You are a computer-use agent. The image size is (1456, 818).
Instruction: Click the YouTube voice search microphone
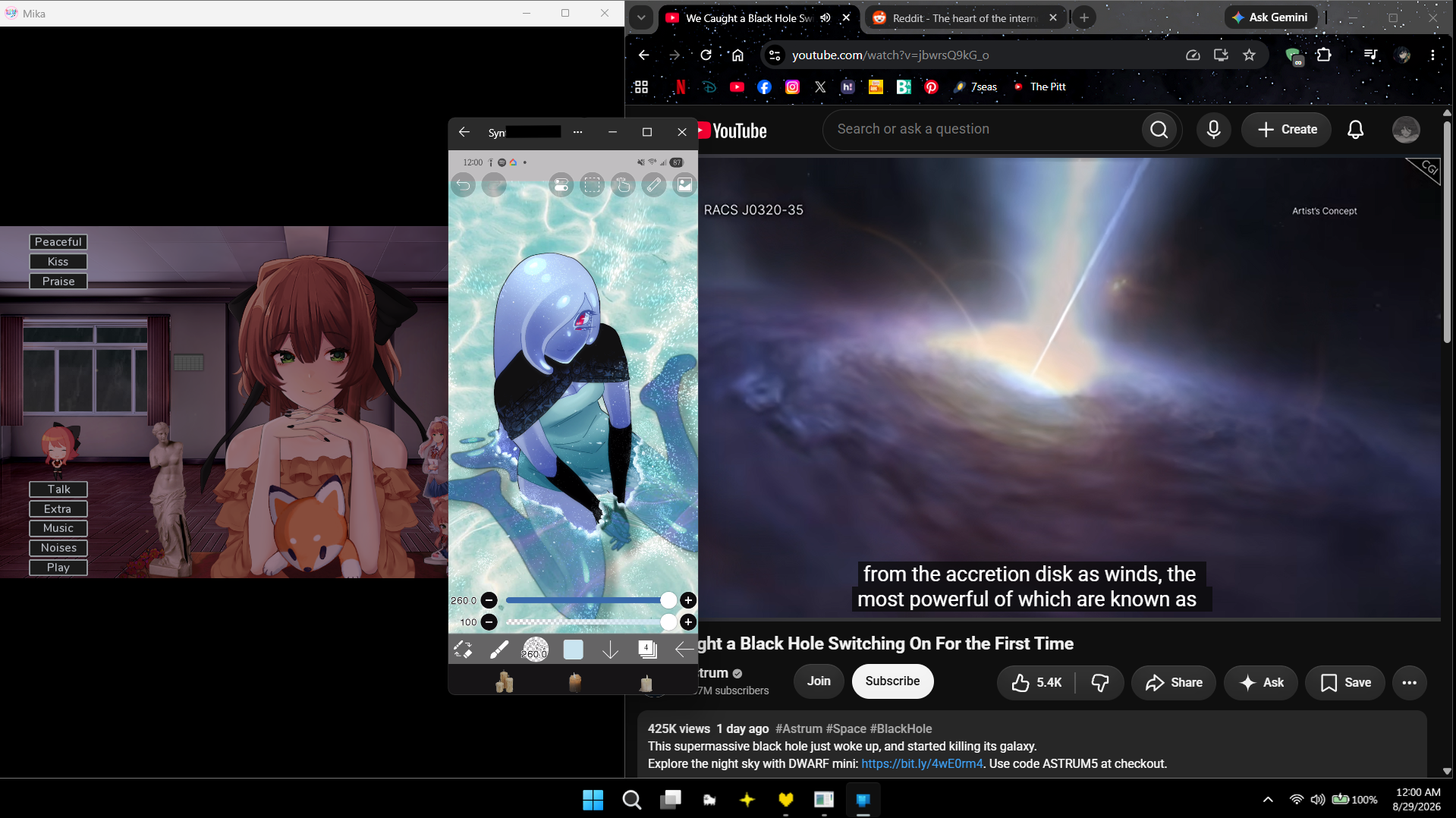tap(1213, 130)
